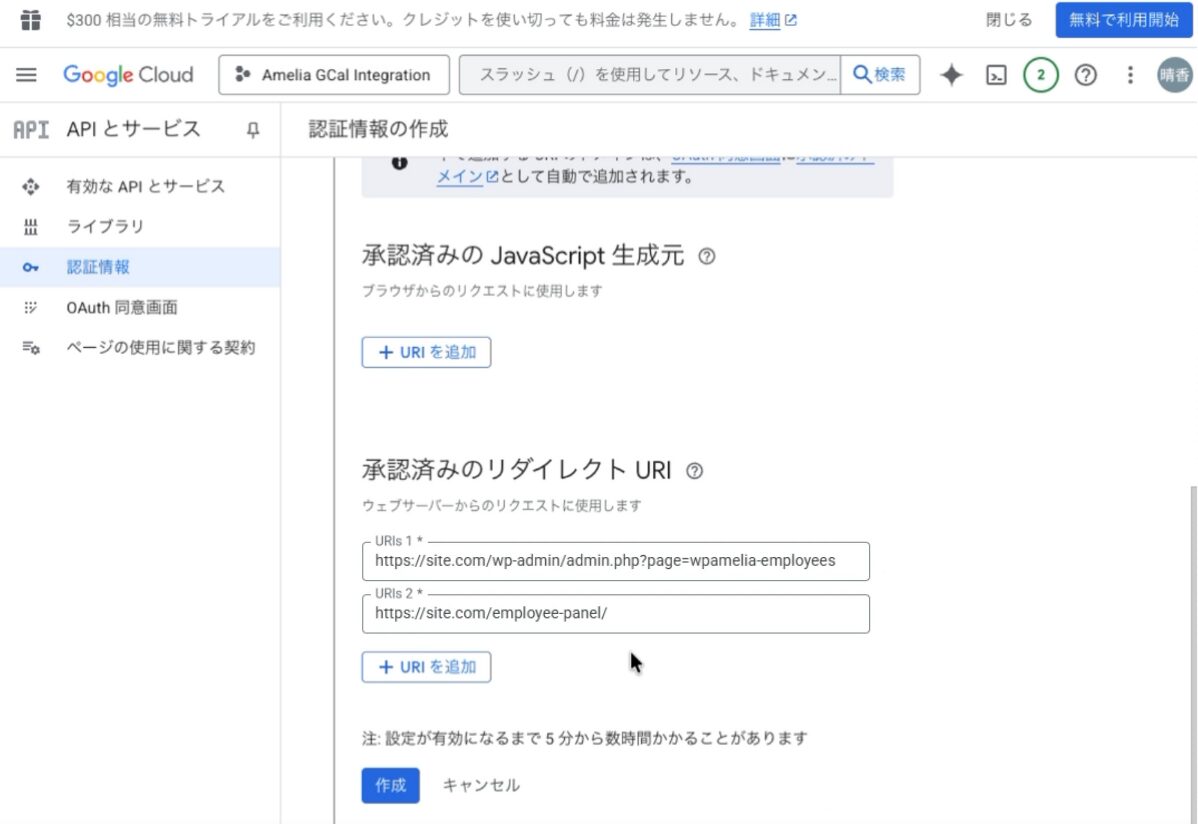Click help icon beside JavaScript 生成元

click(x=707, y=257)
